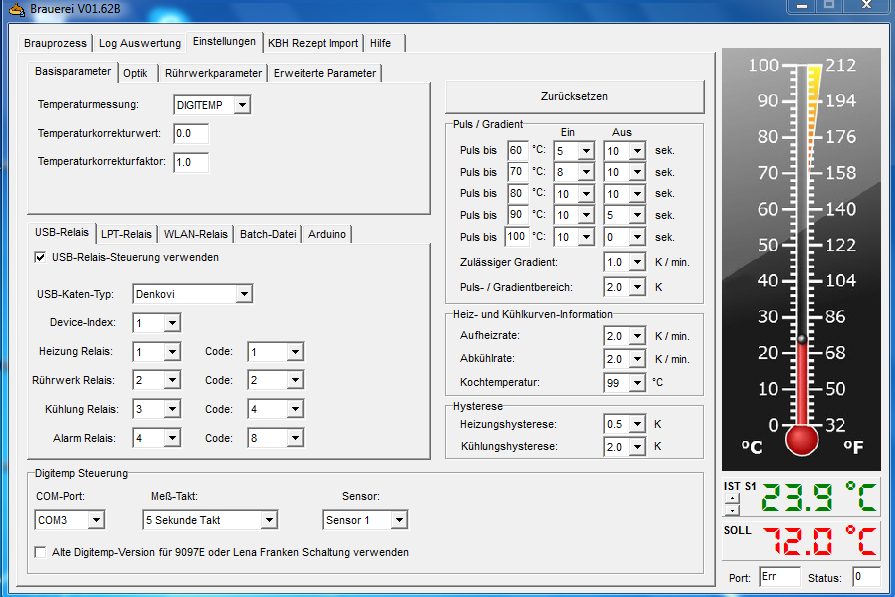Image resolution: width=895 pixels, height=597 pixels.
Task: Open the COM-Port COM3 dropdown
Action: 95,520
